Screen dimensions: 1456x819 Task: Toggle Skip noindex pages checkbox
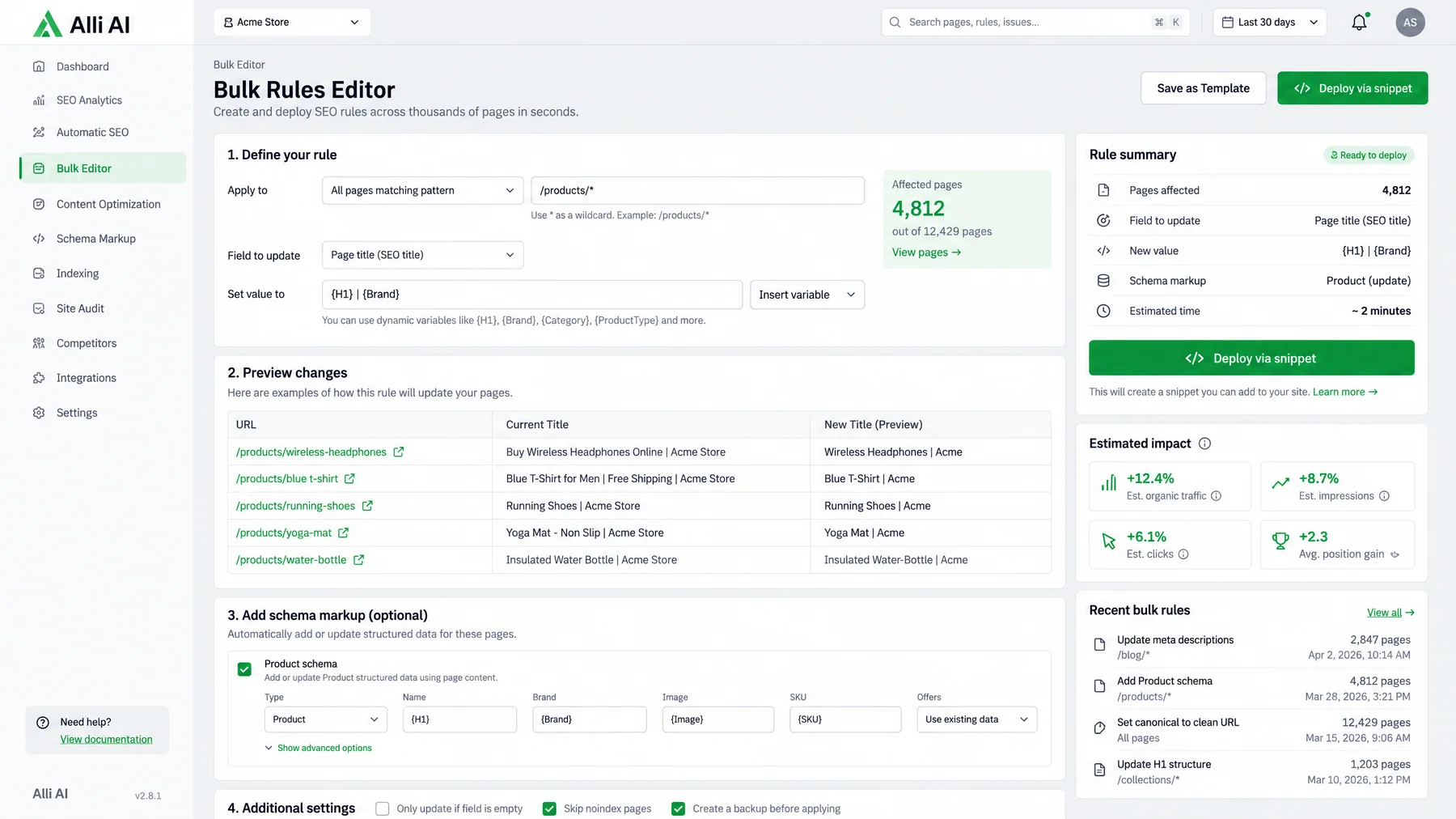point(549,808)
